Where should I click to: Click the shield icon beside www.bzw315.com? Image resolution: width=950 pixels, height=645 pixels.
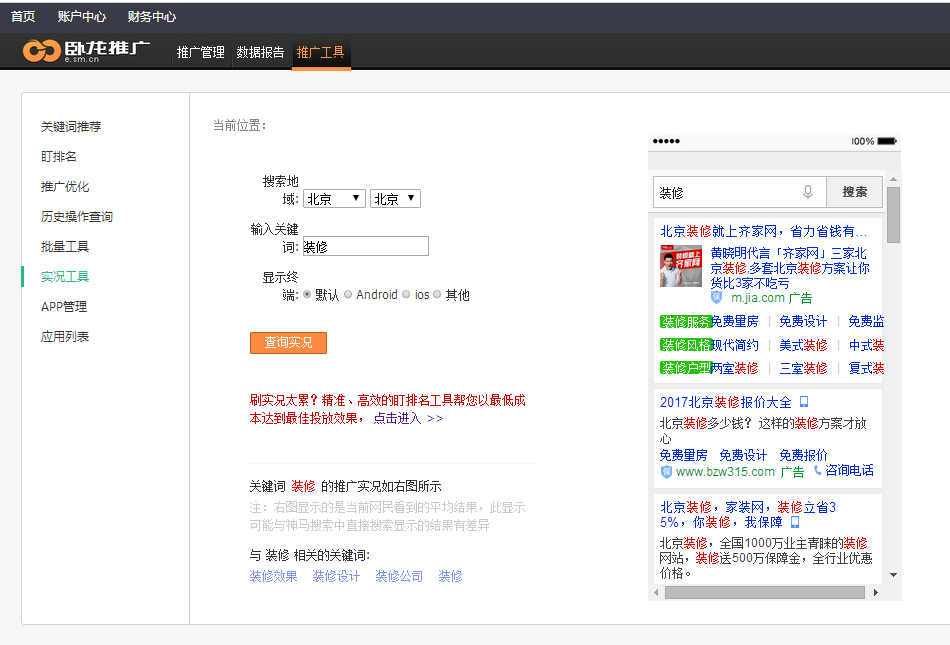click(666, 471)
